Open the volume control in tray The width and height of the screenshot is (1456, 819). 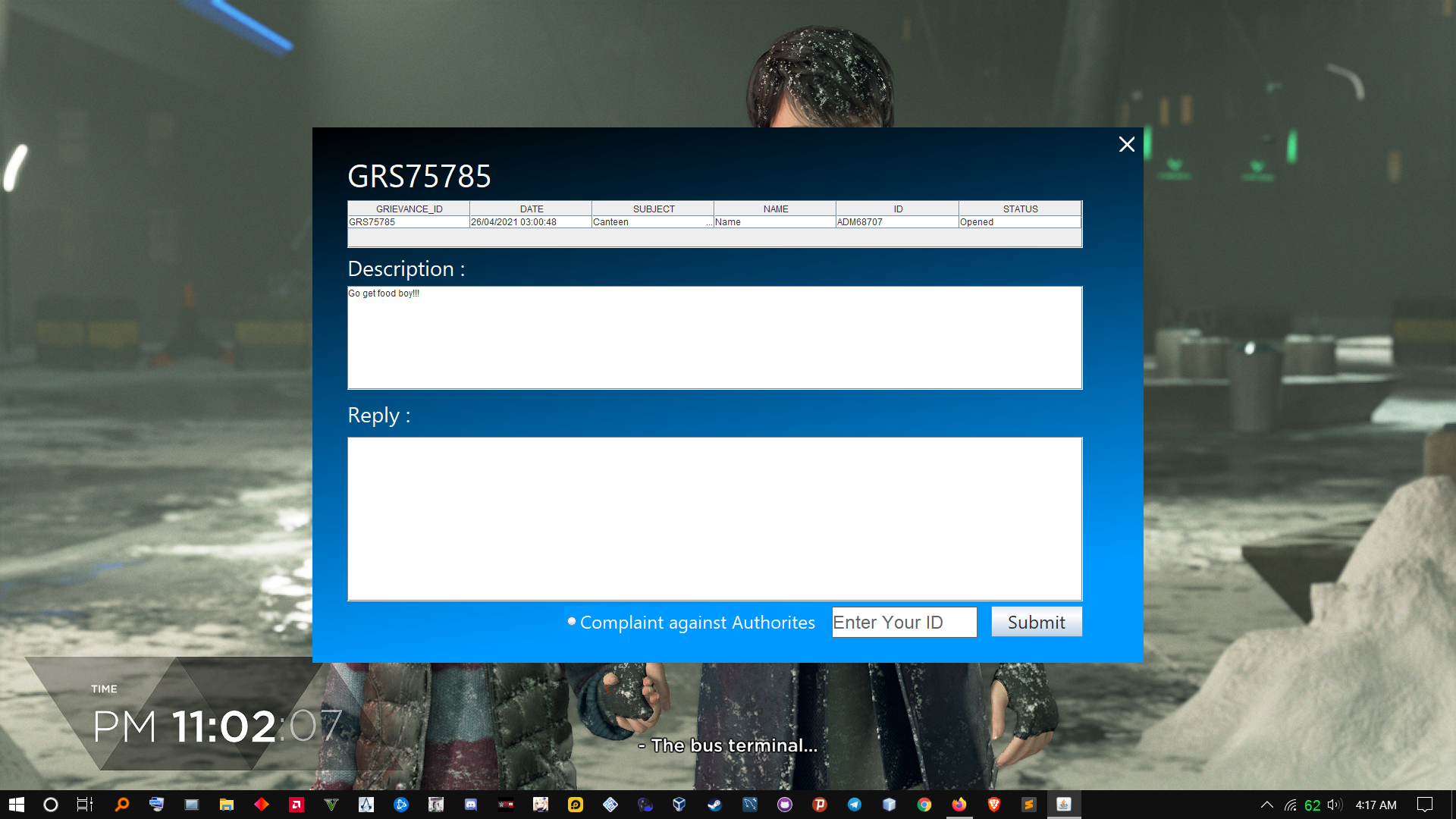click(1335, 805)
